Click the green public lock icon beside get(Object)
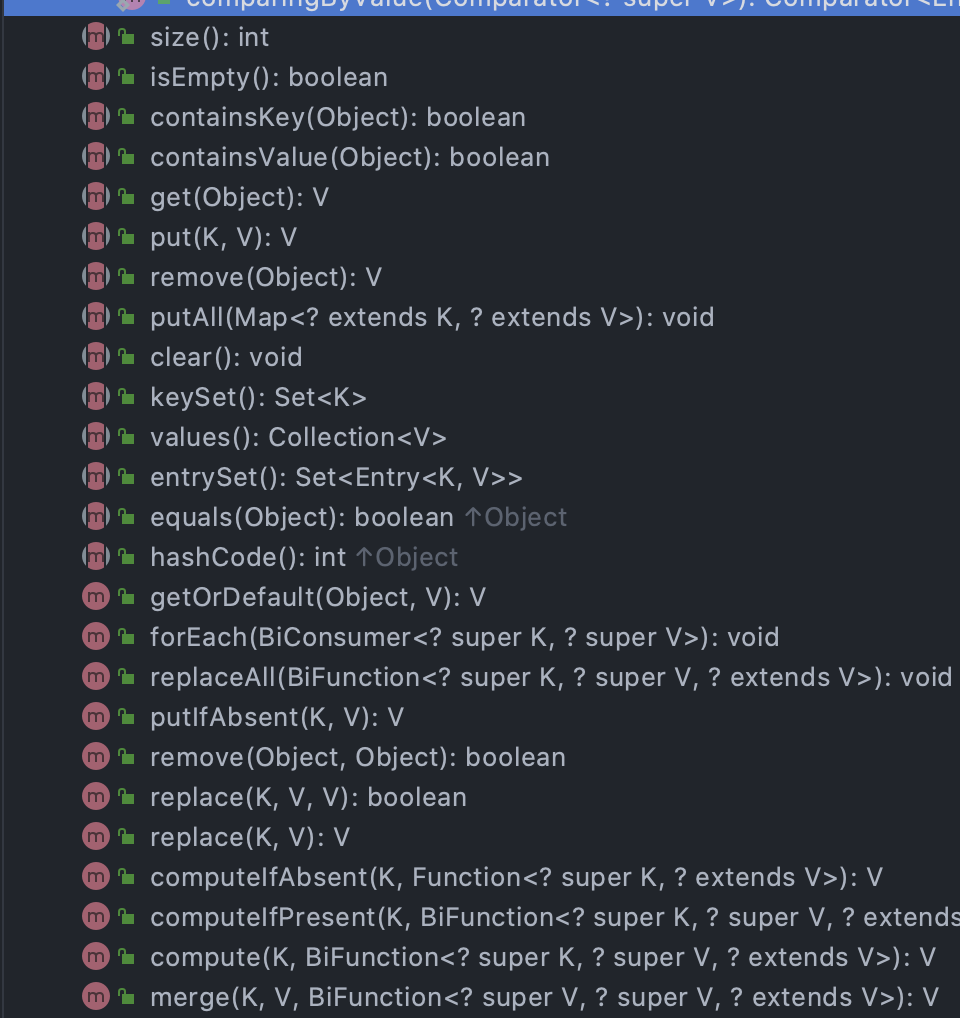Image resolution: width=960 pixels, height=1018 pixels. pos(127,197)
